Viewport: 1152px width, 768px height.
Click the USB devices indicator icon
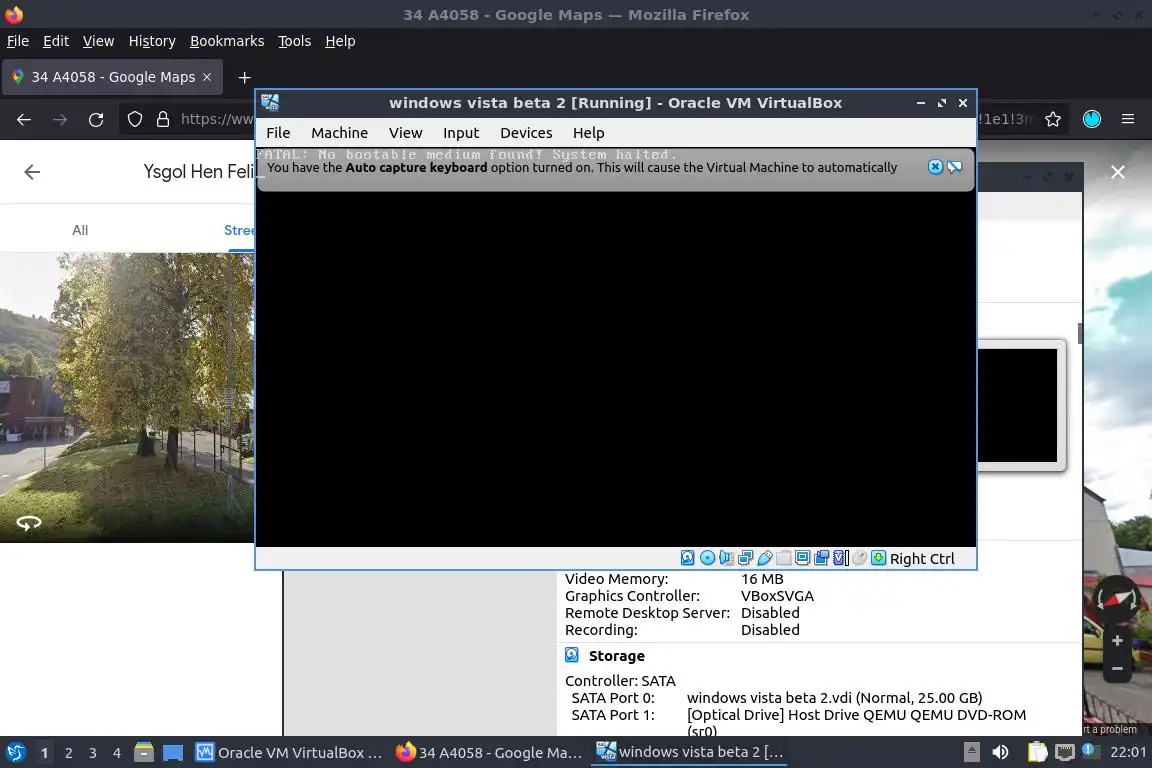coord(764,558)
